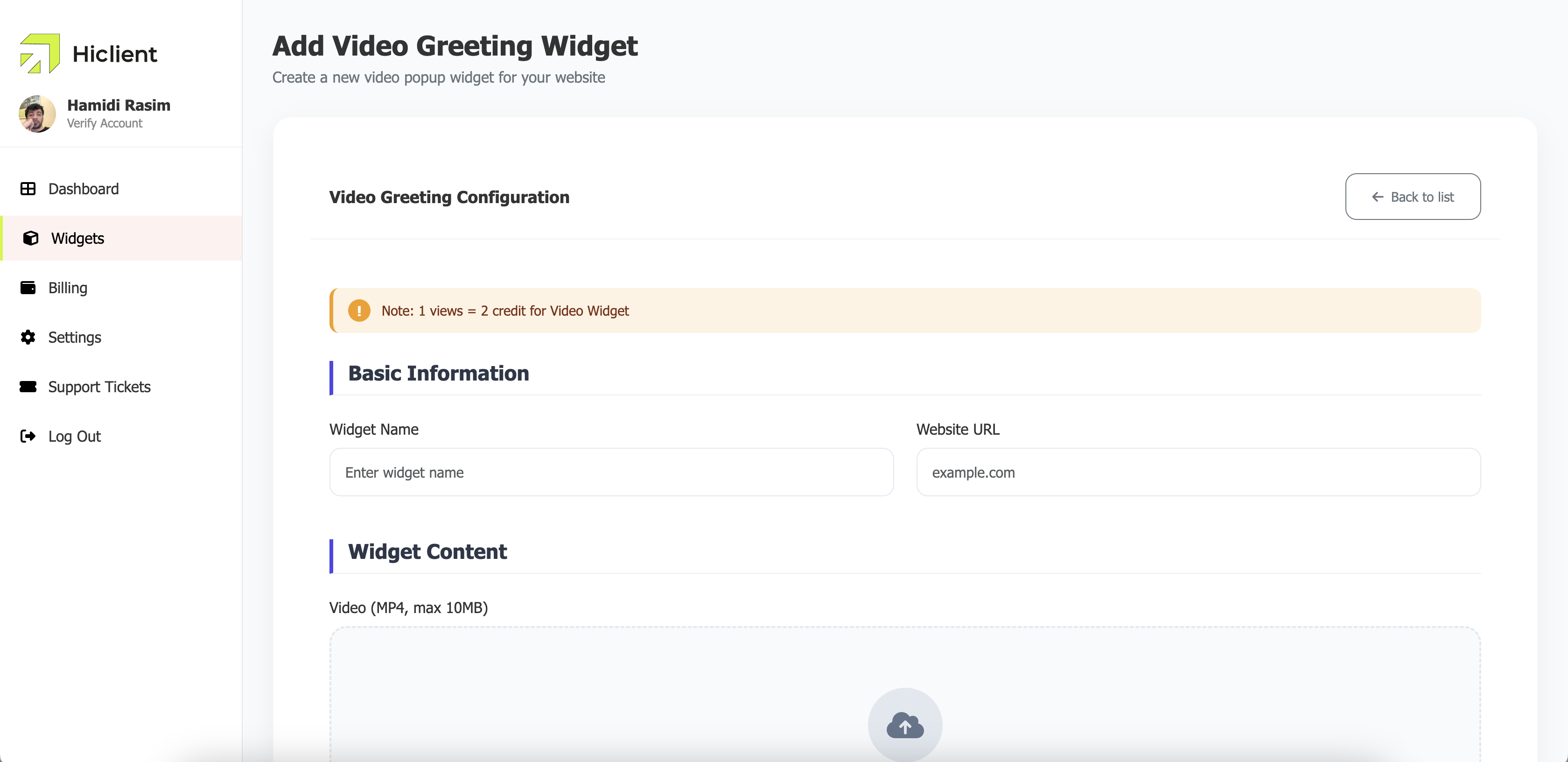Click the Add Video Greeting Widget title
The height and width of the screenshot is (762, 1568).
(455, 46)
